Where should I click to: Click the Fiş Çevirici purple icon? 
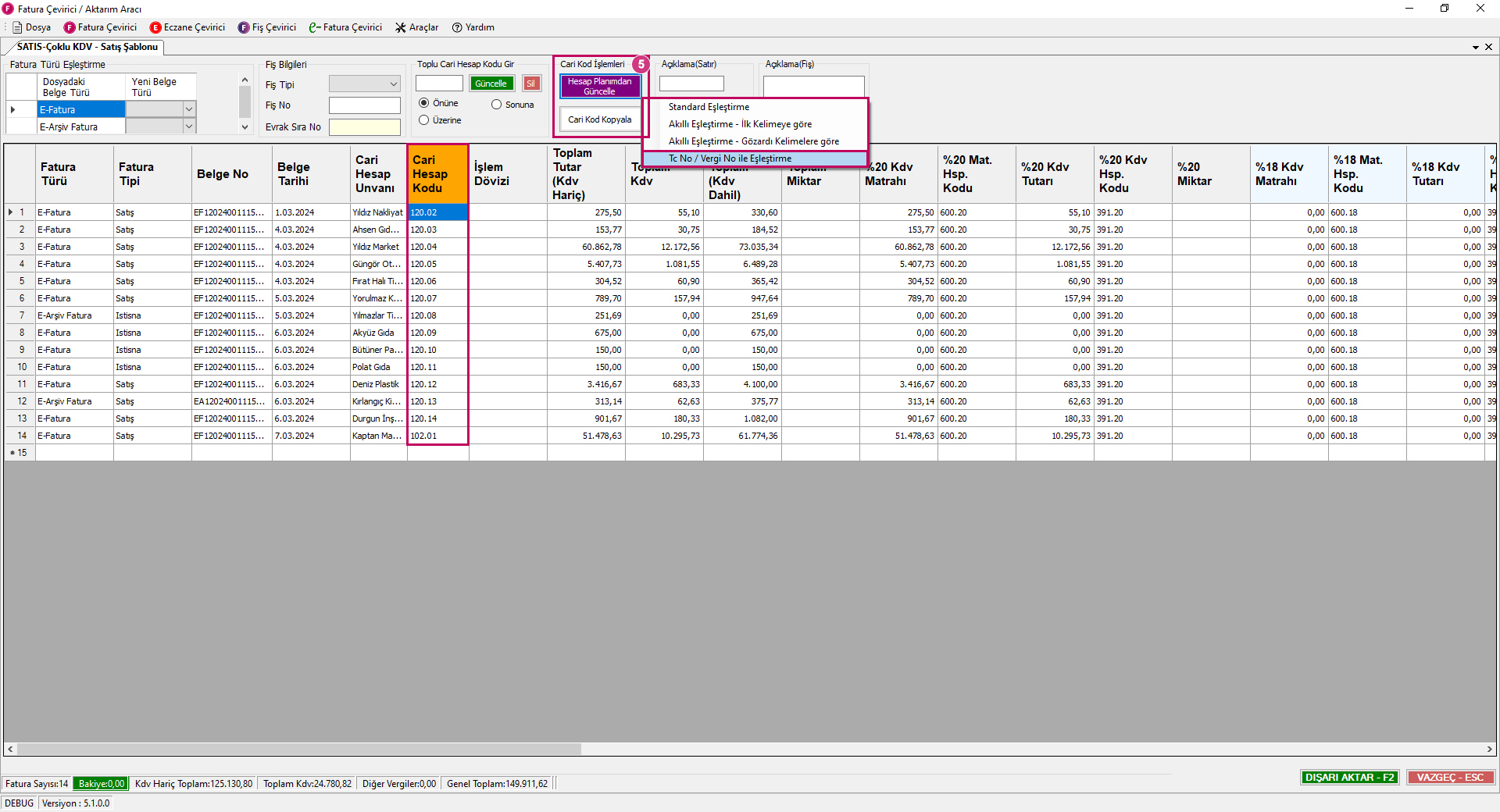click(x=244, y=27)
